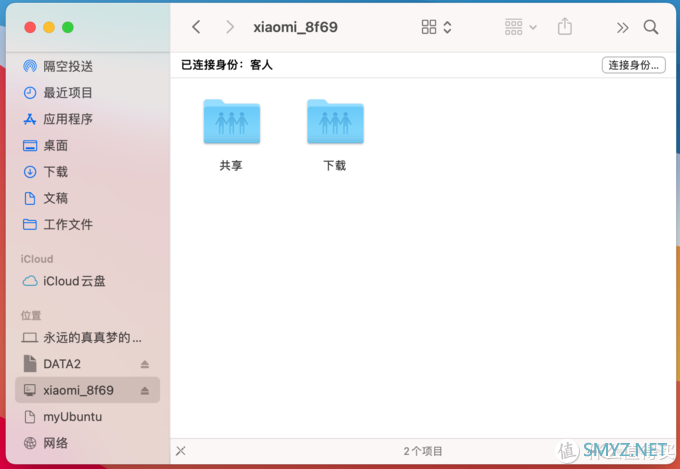Click the Share toolbar icon
This screenshot has height=469, width=680.
tap(564, 27)
